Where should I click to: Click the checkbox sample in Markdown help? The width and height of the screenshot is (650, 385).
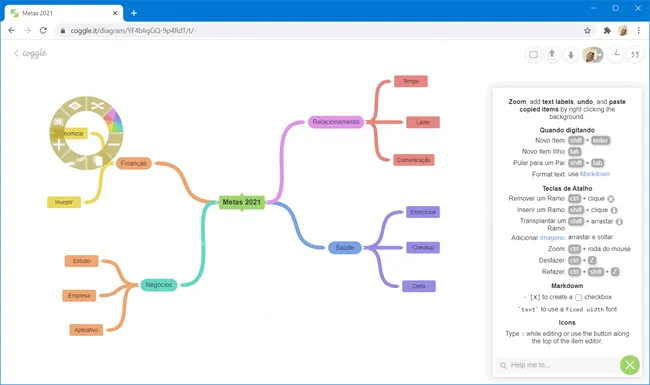[578, 297]
